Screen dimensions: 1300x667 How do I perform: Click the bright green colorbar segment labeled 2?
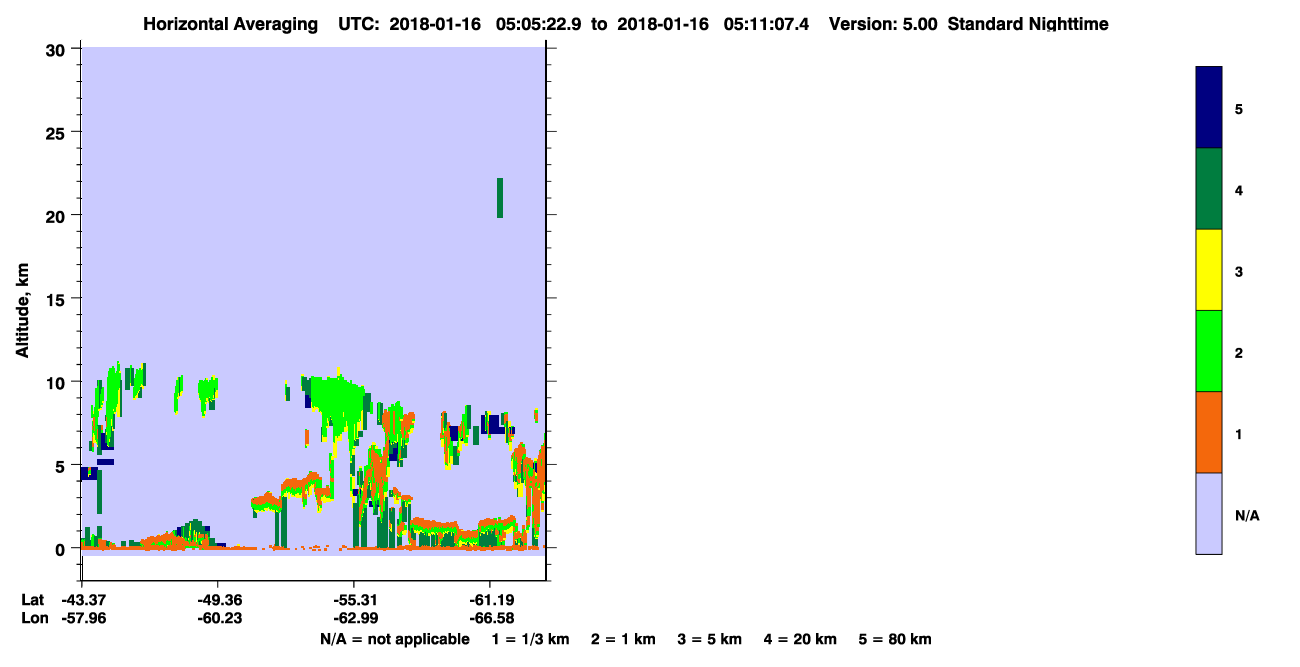(x=1209, y=351)
